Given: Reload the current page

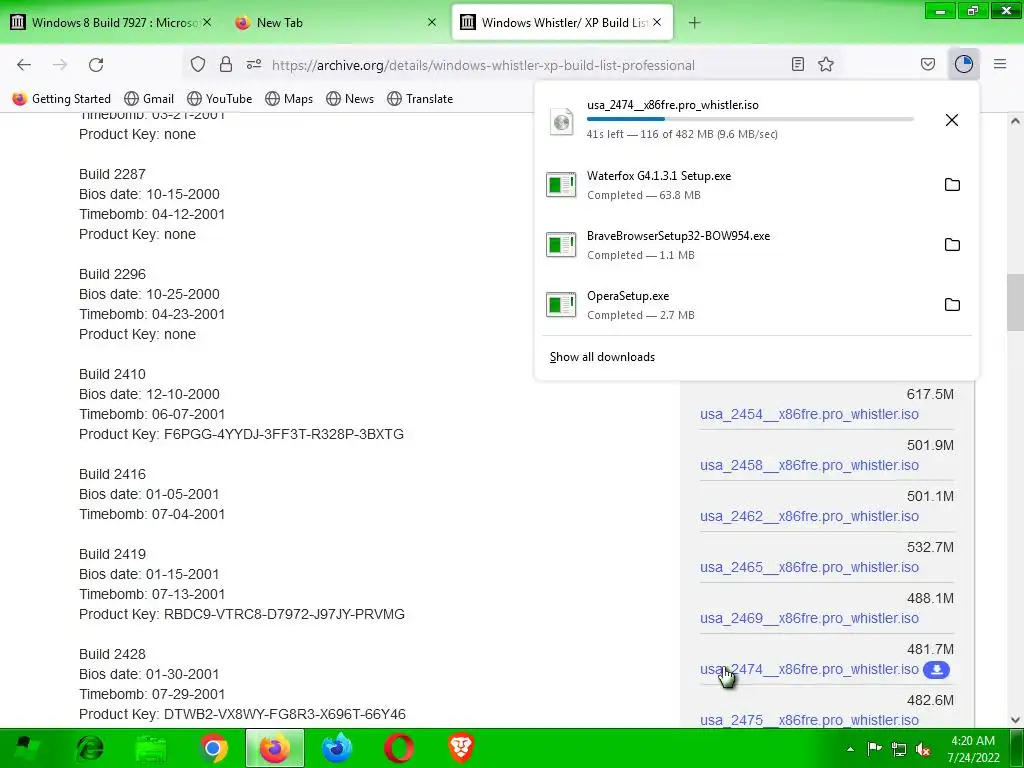Looking at the screenshot, I should pyautogui.click(x=96, y=65).
